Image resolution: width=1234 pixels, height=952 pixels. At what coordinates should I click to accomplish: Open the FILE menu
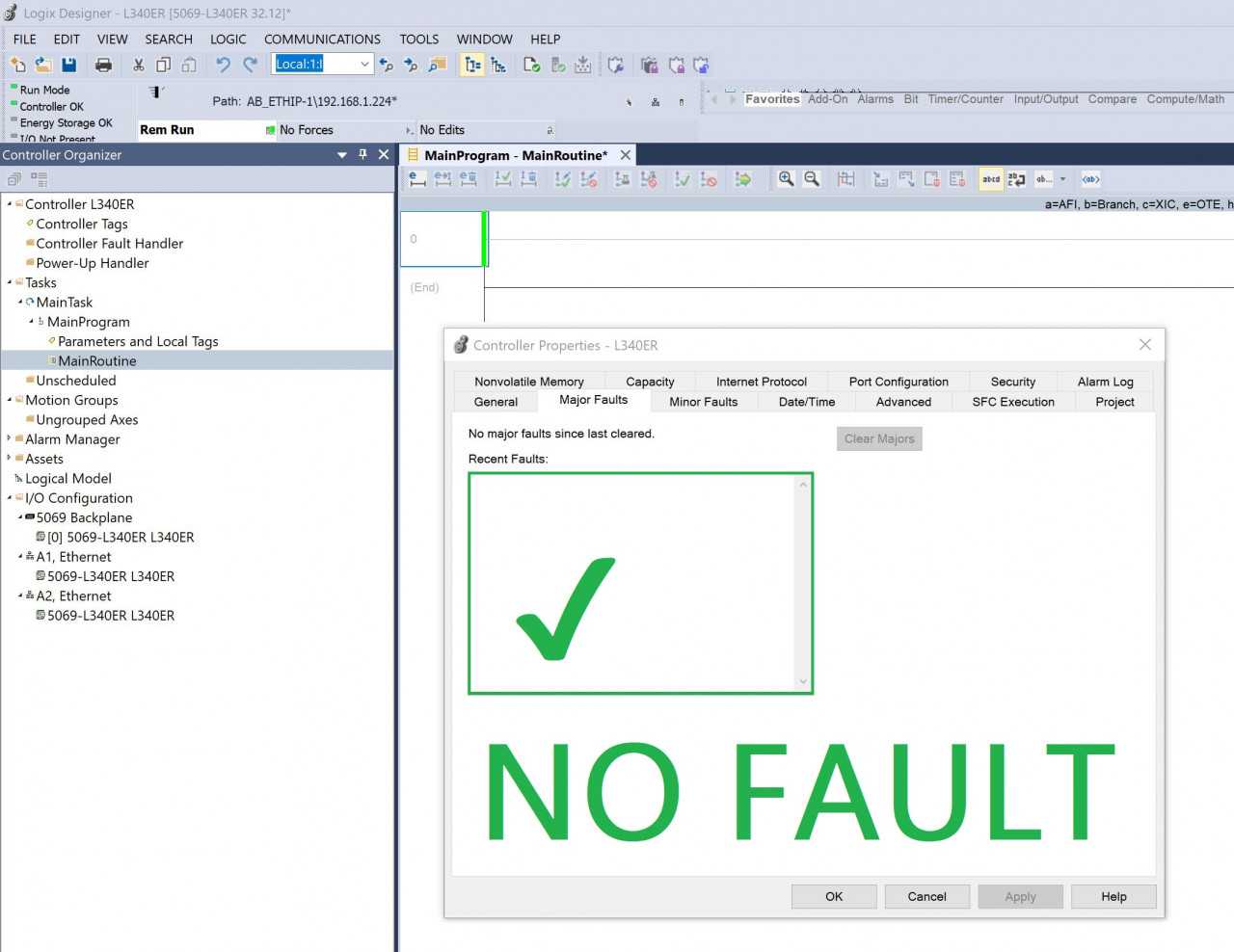[x=25, y=40]
